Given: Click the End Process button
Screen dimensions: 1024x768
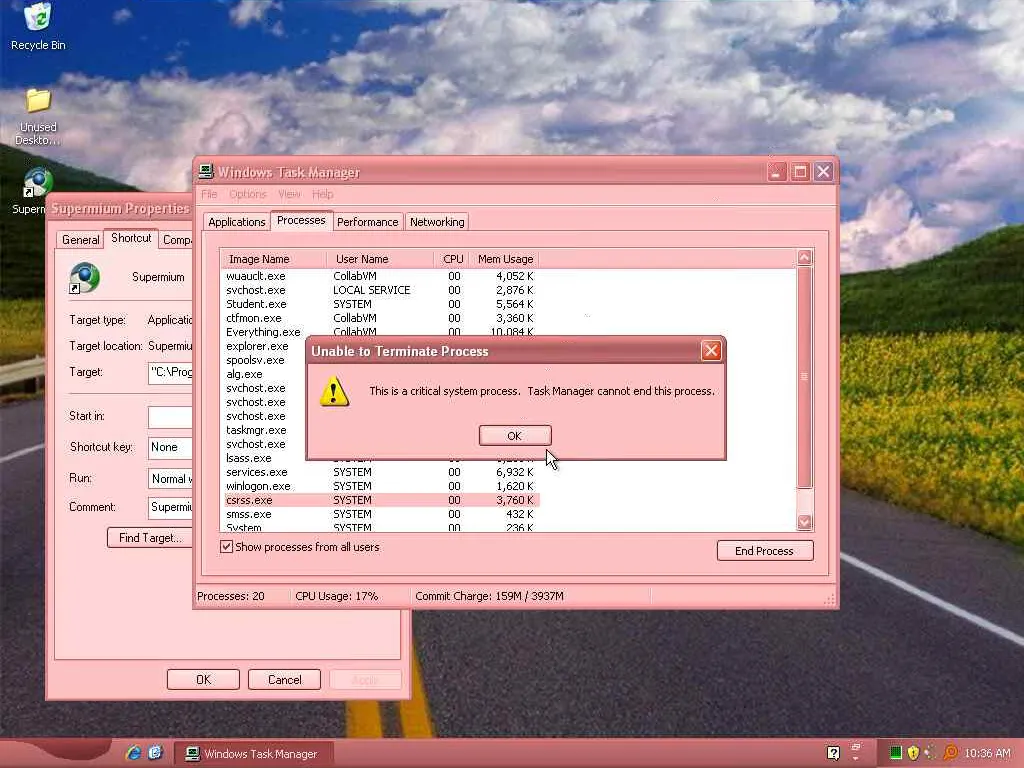Looking at the screenshot, I should pyautogui.click(x=765, y=551).
